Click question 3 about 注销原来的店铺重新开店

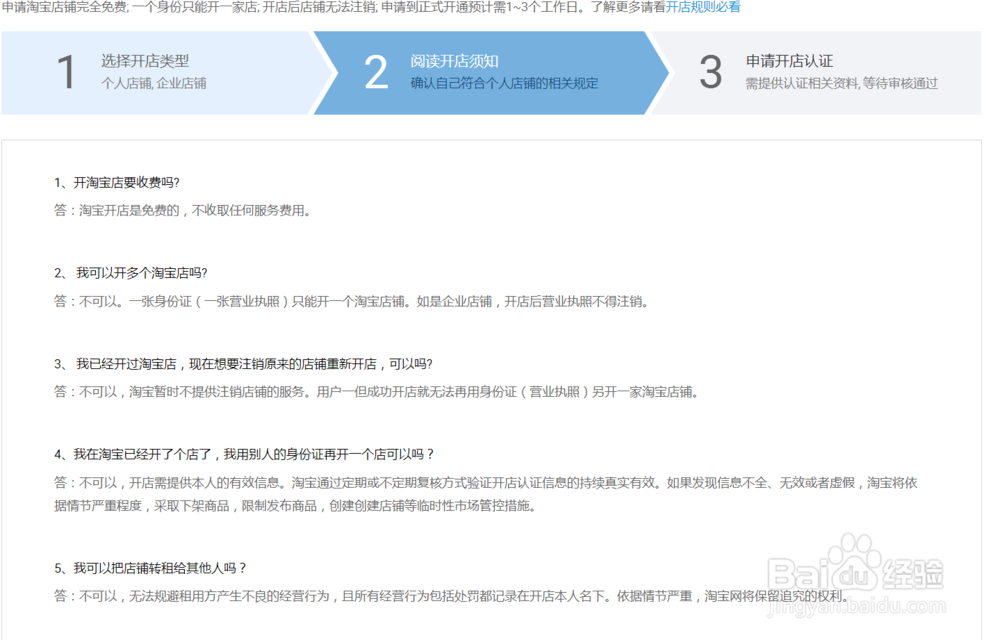point(243,364)
